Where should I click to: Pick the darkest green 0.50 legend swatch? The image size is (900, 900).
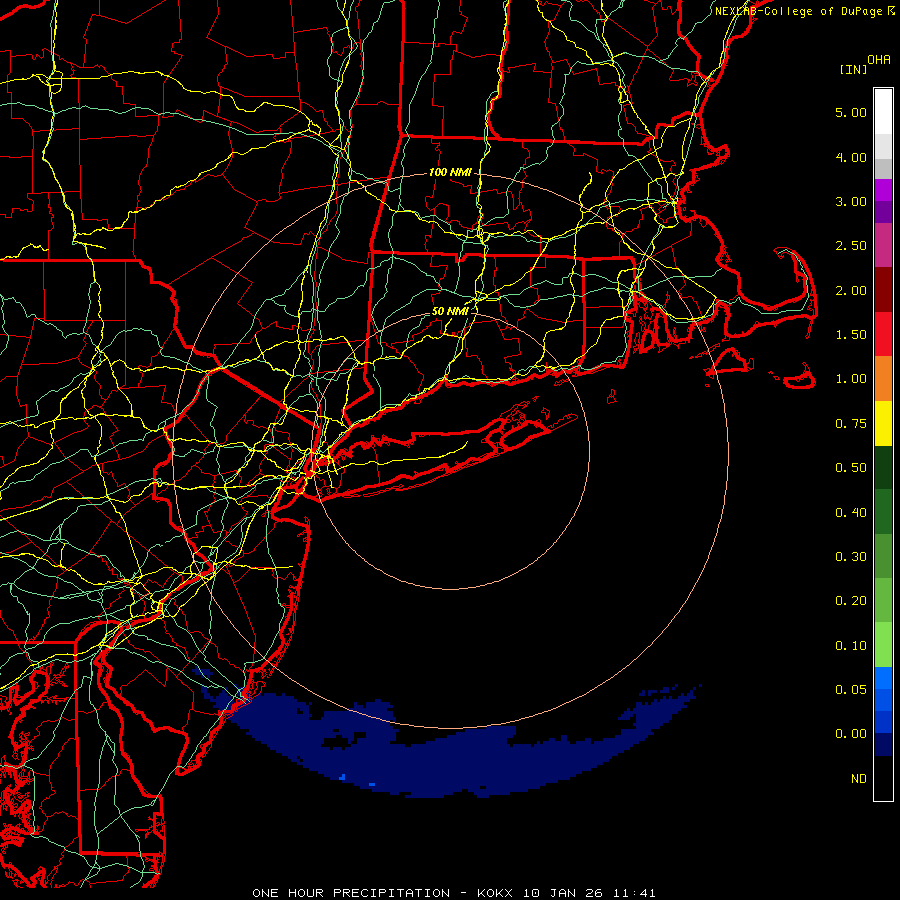(x=883, y=467)
